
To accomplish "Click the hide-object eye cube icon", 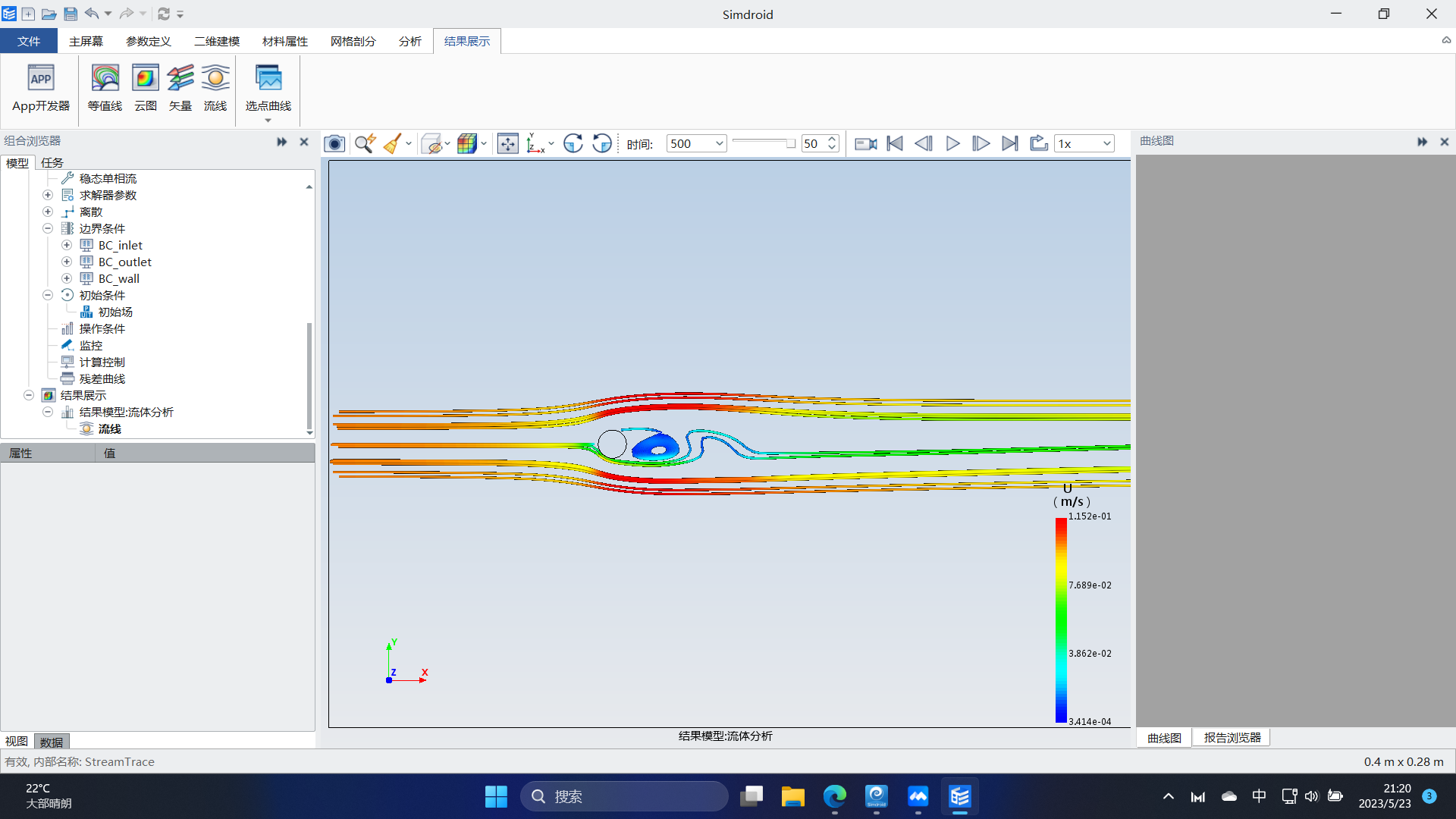I will (431, 143).
